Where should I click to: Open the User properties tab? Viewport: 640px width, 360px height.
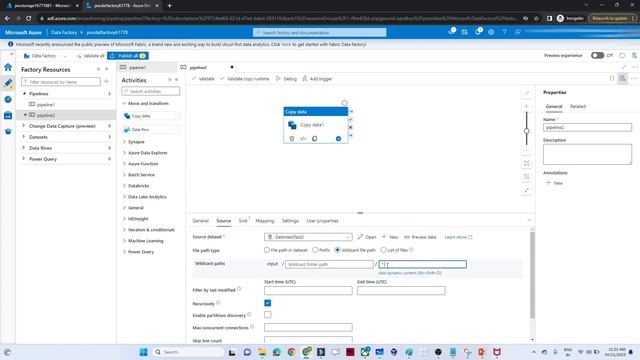point(322,221)
